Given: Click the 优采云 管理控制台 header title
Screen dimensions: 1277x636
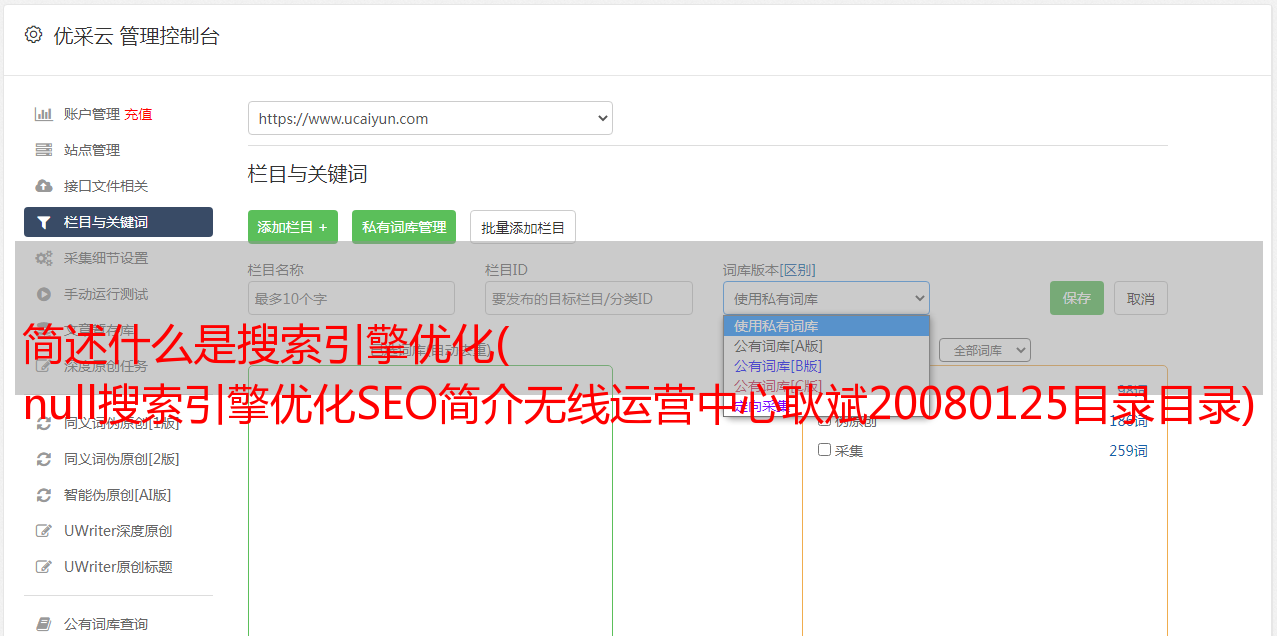Looking at the screenshot, I should tap(136, 36).
